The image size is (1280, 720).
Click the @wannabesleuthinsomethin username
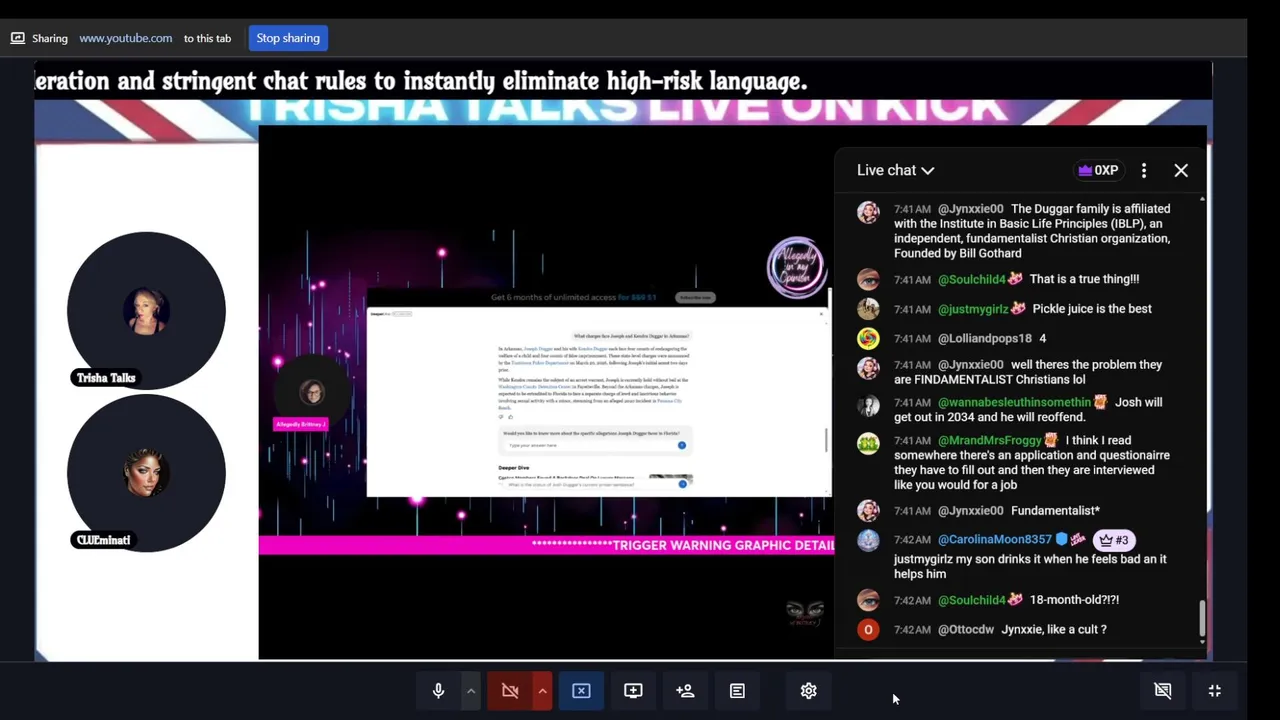pyautogui.click(x=1014, y=402)
